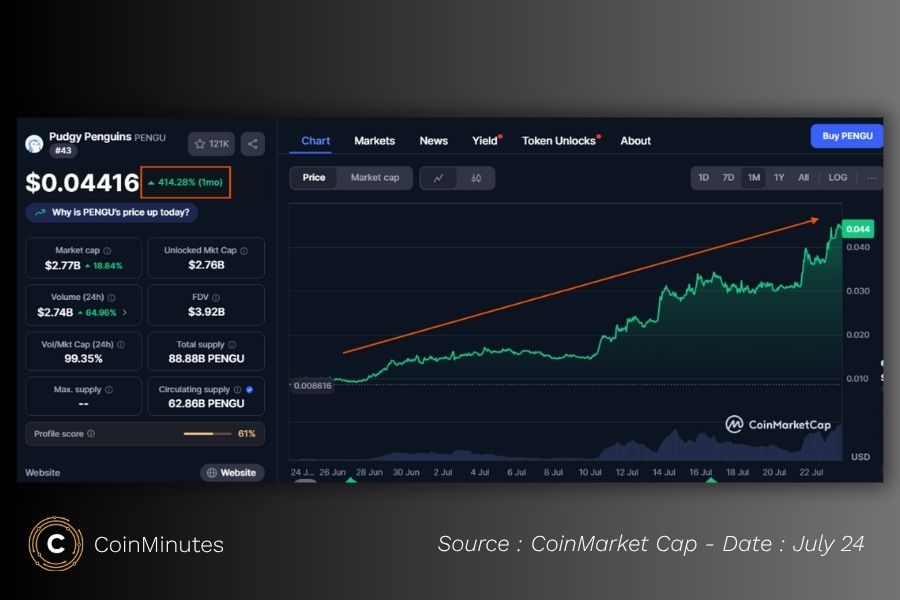Open the Circulating supply info icon
Viewport: 900px width, 600px height.
point(237,389)
